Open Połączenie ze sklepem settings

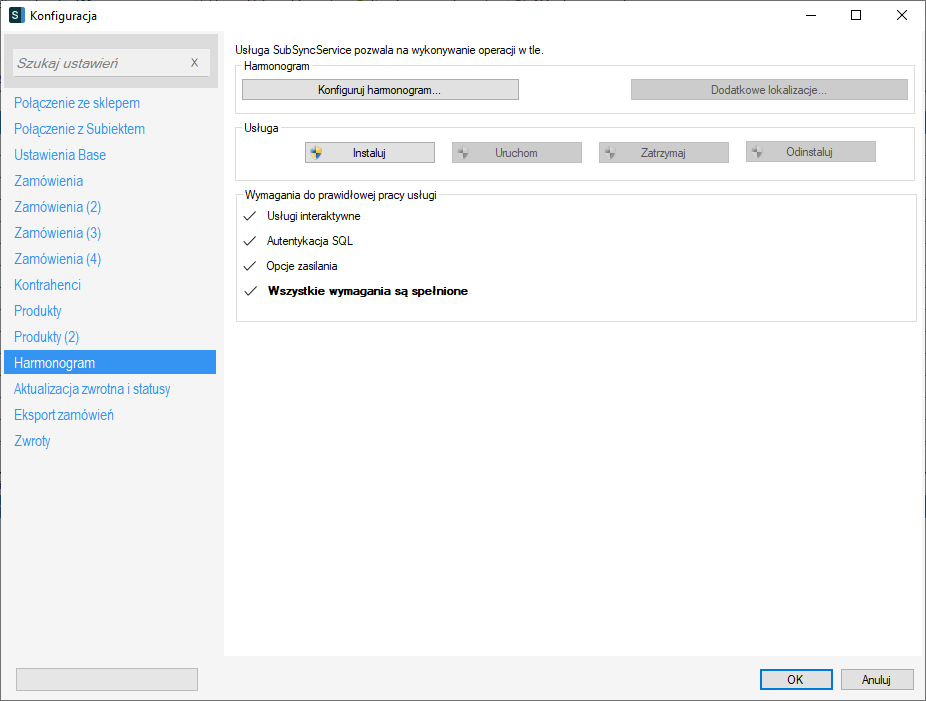[77, 103]
